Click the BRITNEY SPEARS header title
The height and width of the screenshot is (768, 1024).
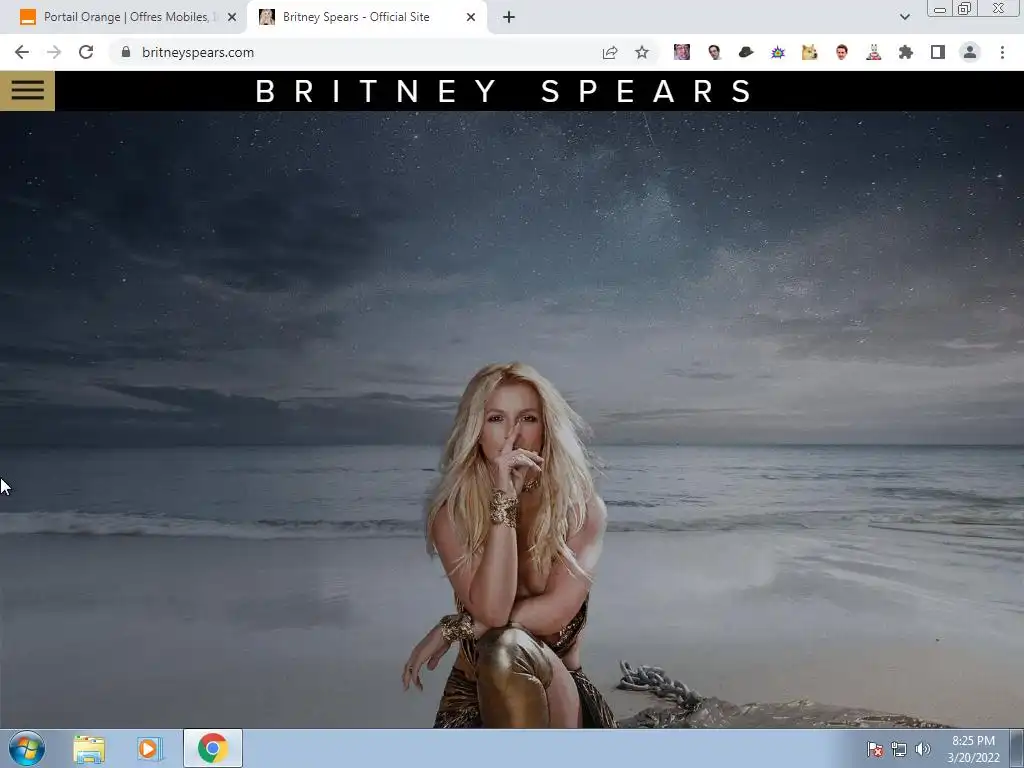[x=504, y=91]
